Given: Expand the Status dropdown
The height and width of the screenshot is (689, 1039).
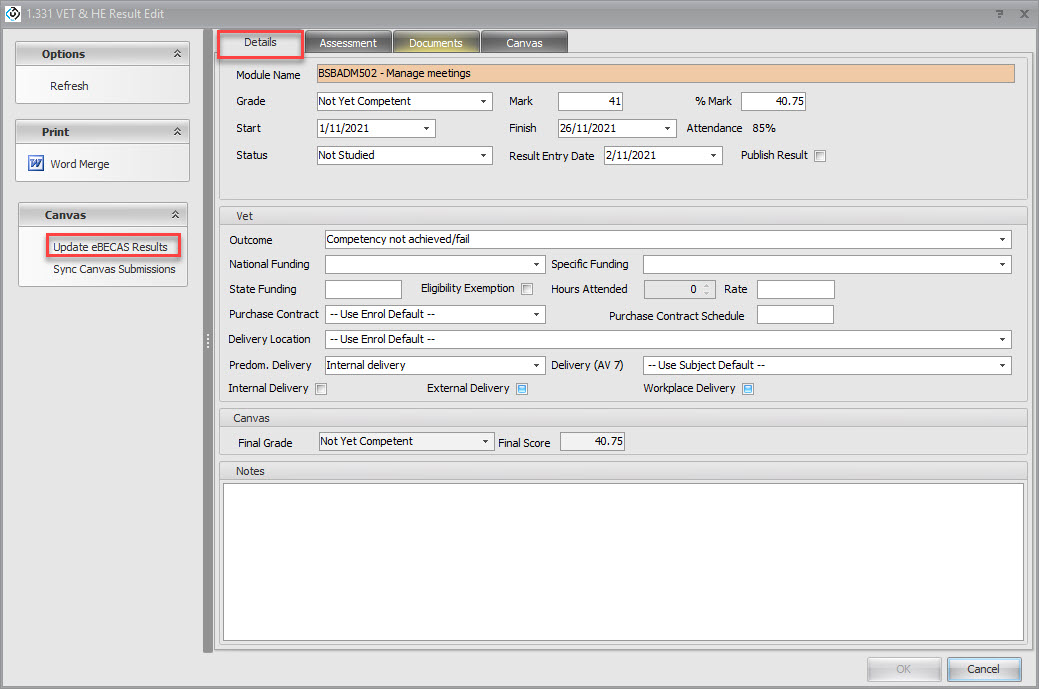Looking at the screenshot, I should [x=484, y=156].
